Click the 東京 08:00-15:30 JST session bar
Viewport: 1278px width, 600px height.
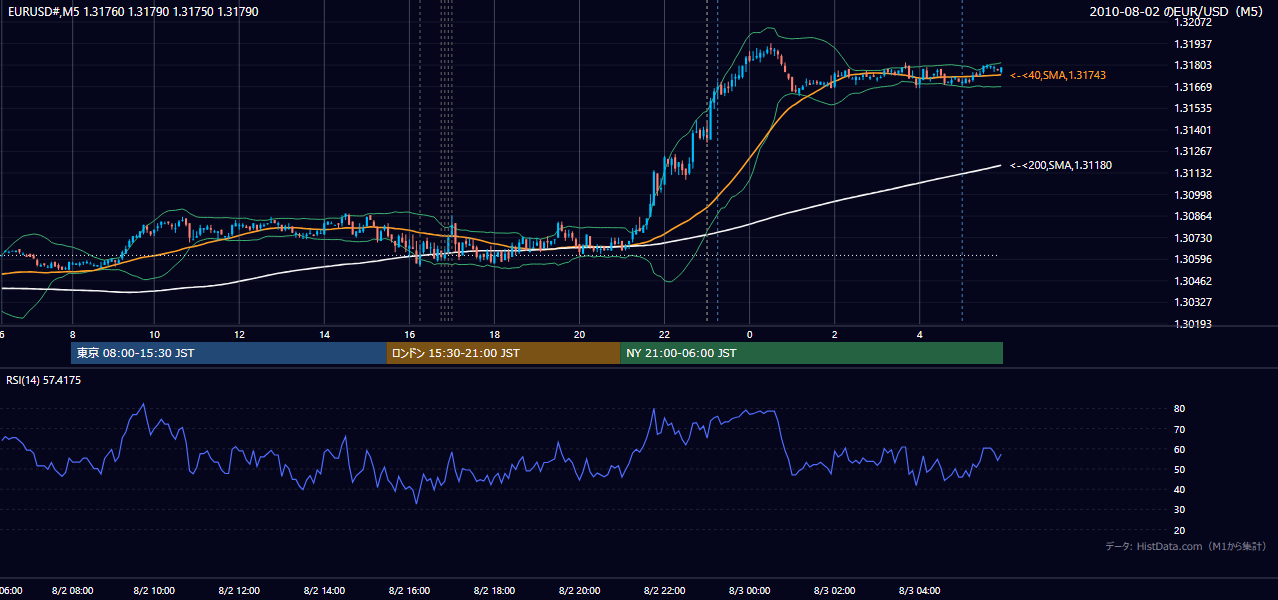(229, 353)
